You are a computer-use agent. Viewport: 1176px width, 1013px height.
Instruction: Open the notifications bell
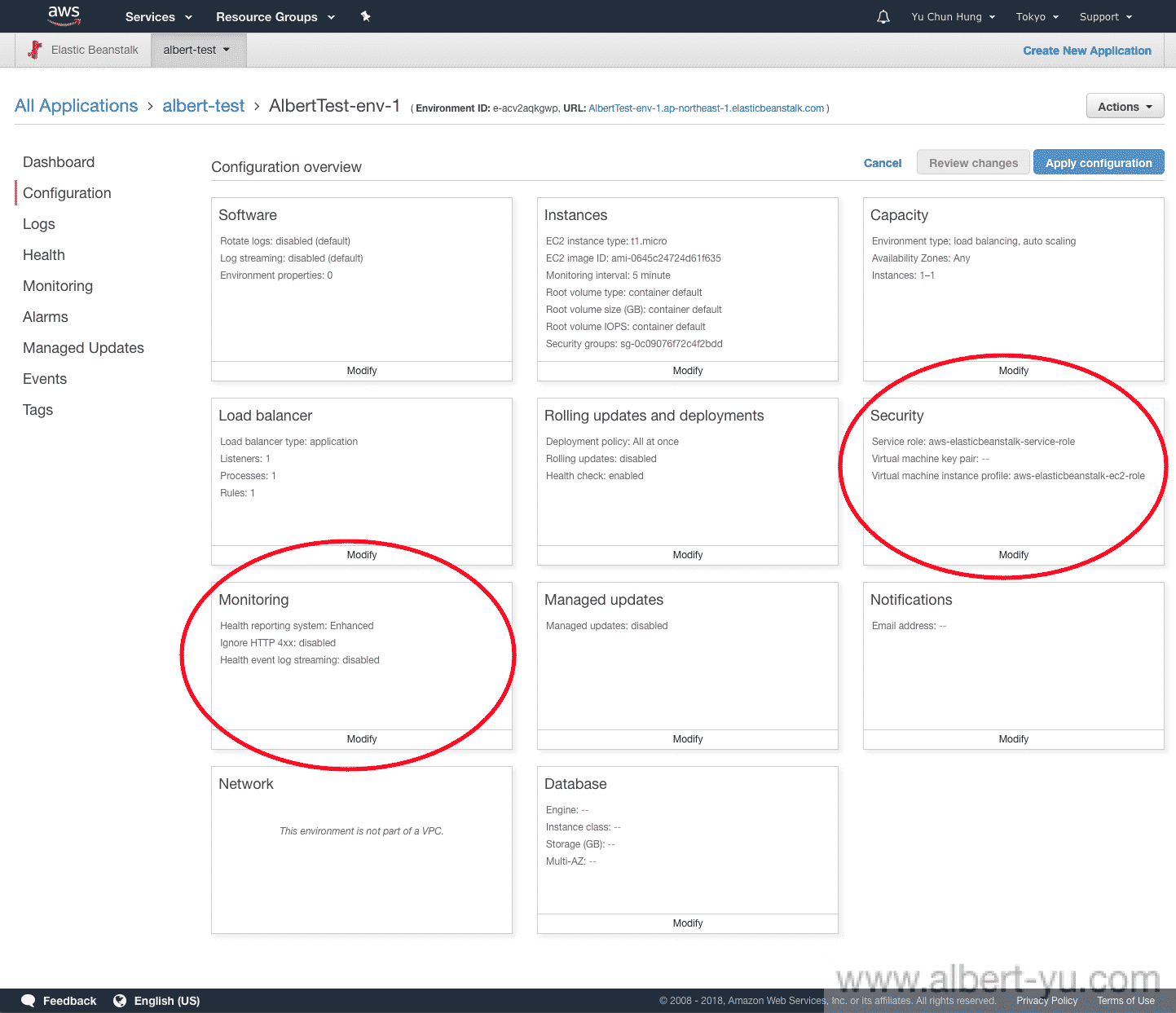pos(883,17)
